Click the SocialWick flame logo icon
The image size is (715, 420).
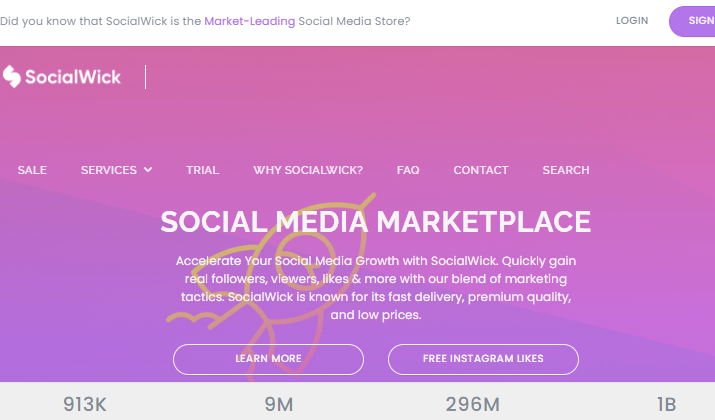pos(12,76)
